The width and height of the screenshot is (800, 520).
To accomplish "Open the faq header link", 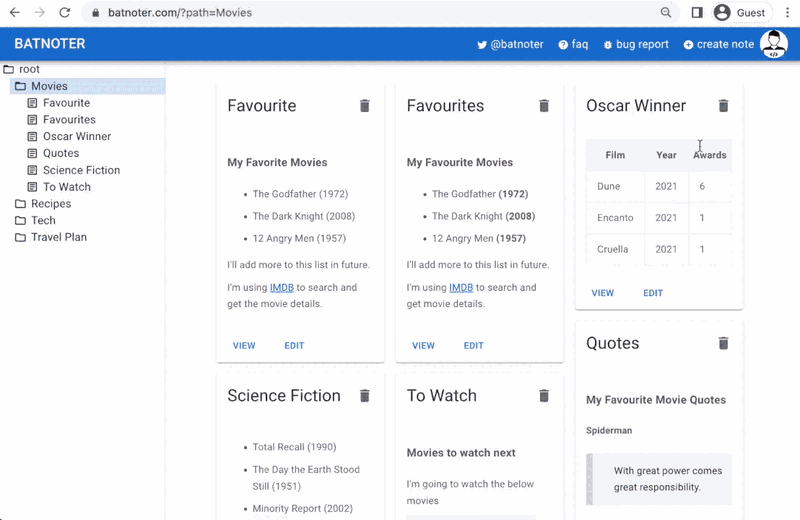I will (573, 44).
